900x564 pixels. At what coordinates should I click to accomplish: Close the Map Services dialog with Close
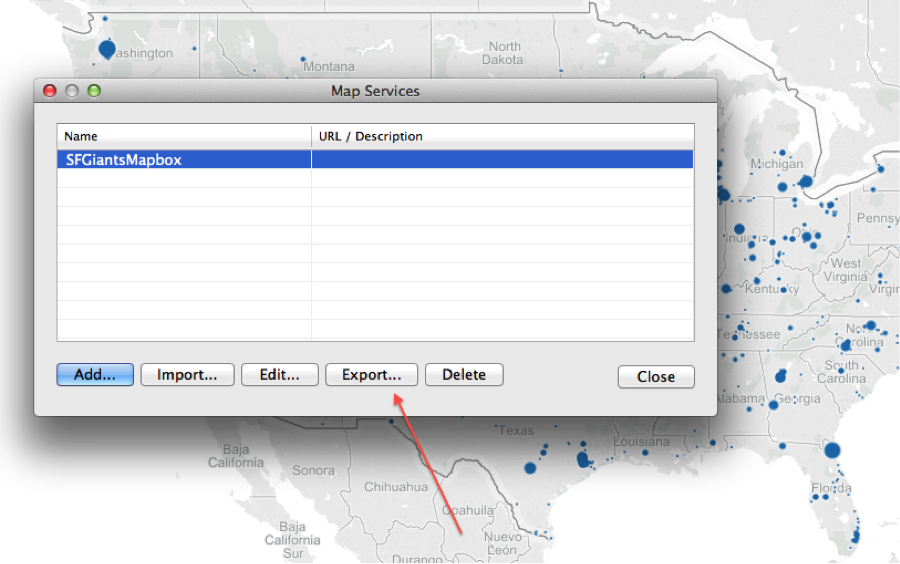656,377
